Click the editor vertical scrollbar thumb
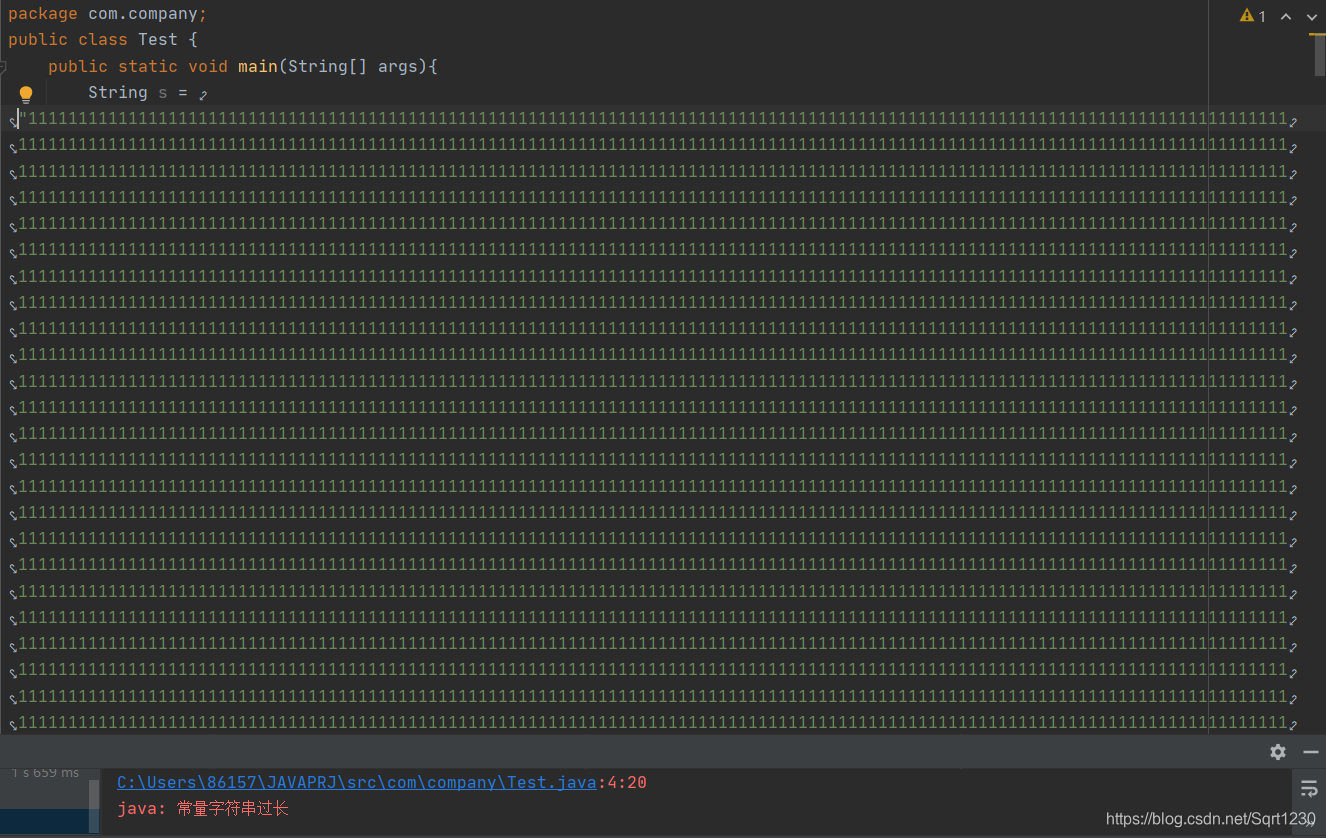Image resolution: width=1326 pixels, height=838 pixels. [1320, 56]
